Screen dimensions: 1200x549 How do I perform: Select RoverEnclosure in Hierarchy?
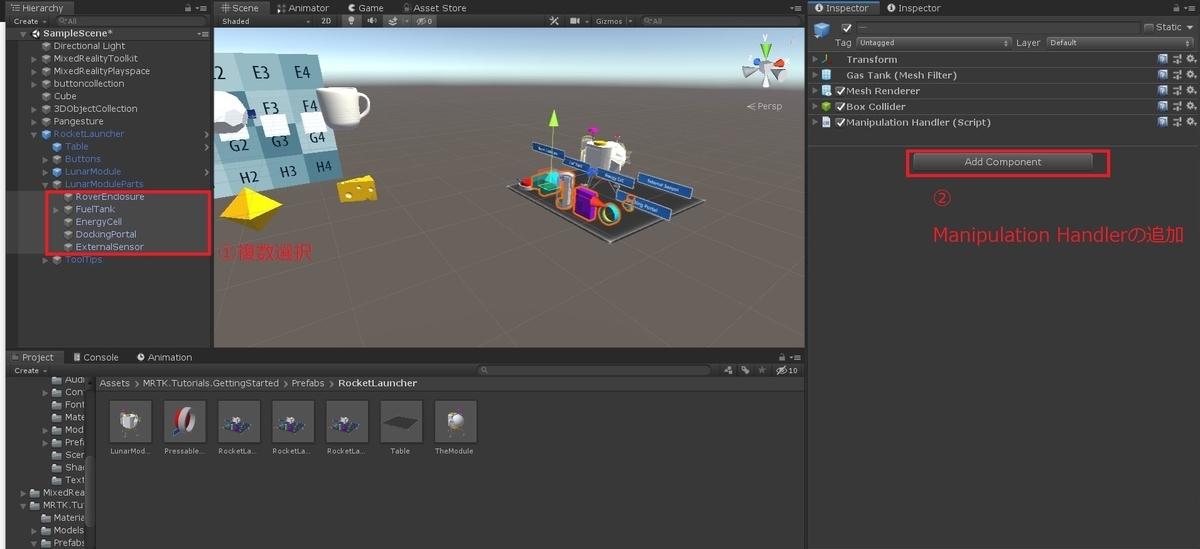(109, 197)
